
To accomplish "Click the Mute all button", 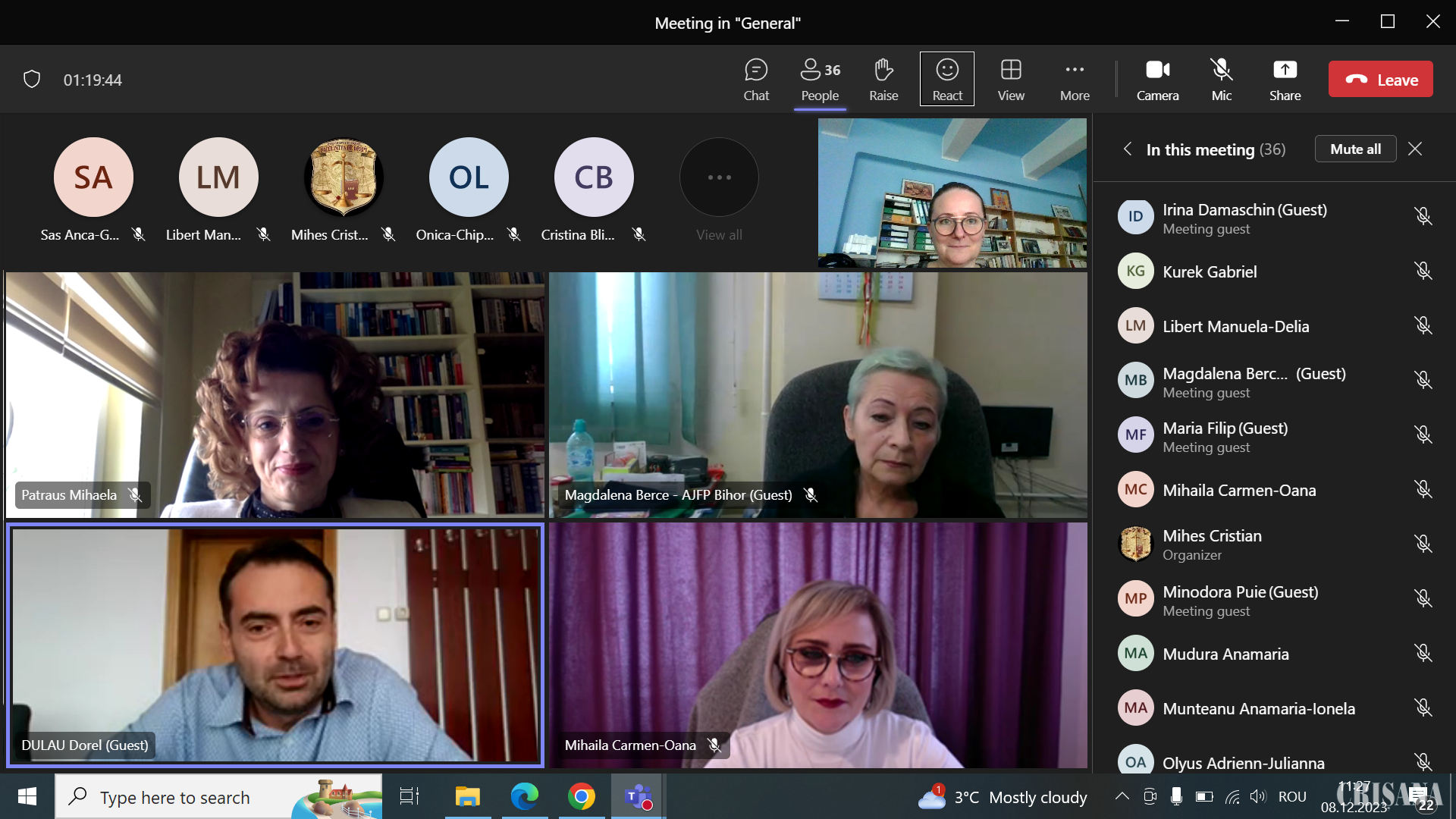I will click(x=1355, y=149).
